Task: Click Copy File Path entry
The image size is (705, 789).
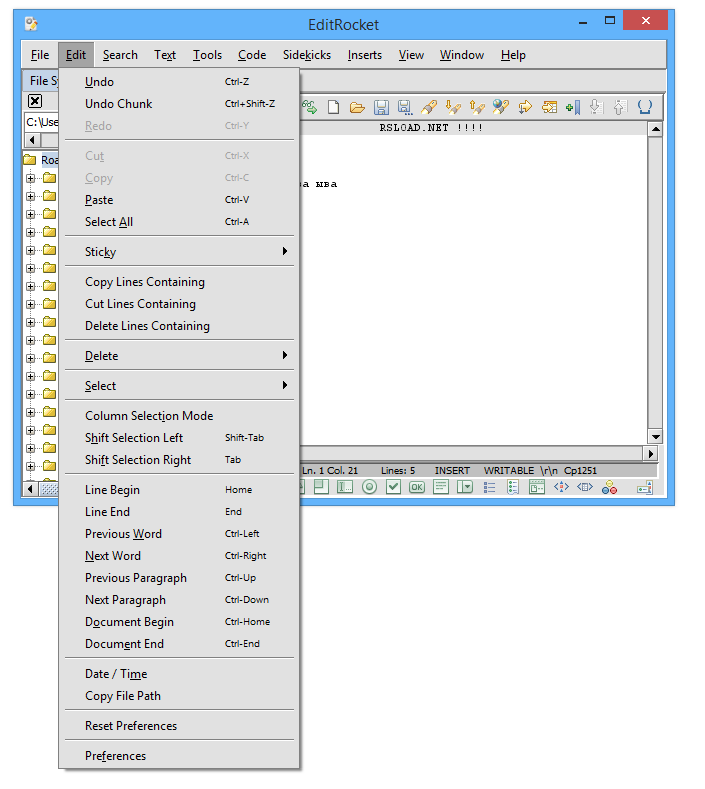Action: 179,696
